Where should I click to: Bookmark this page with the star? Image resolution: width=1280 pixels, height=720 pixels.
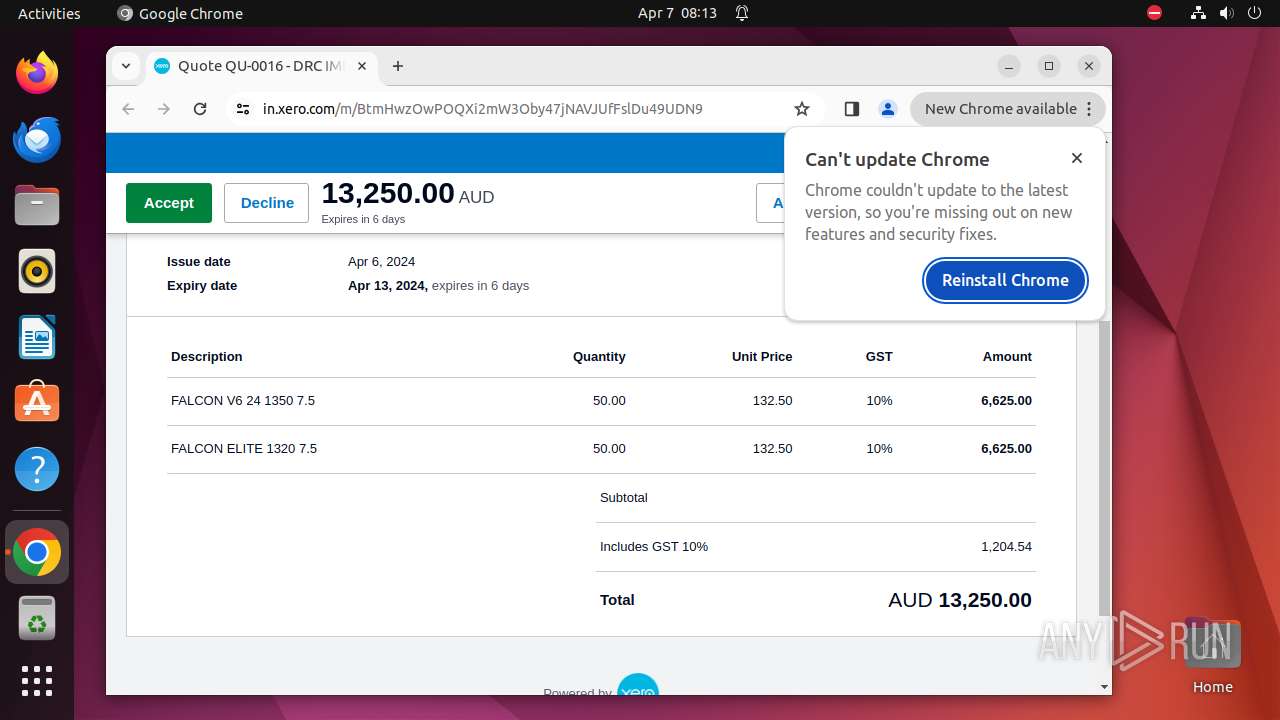(802, 109)
